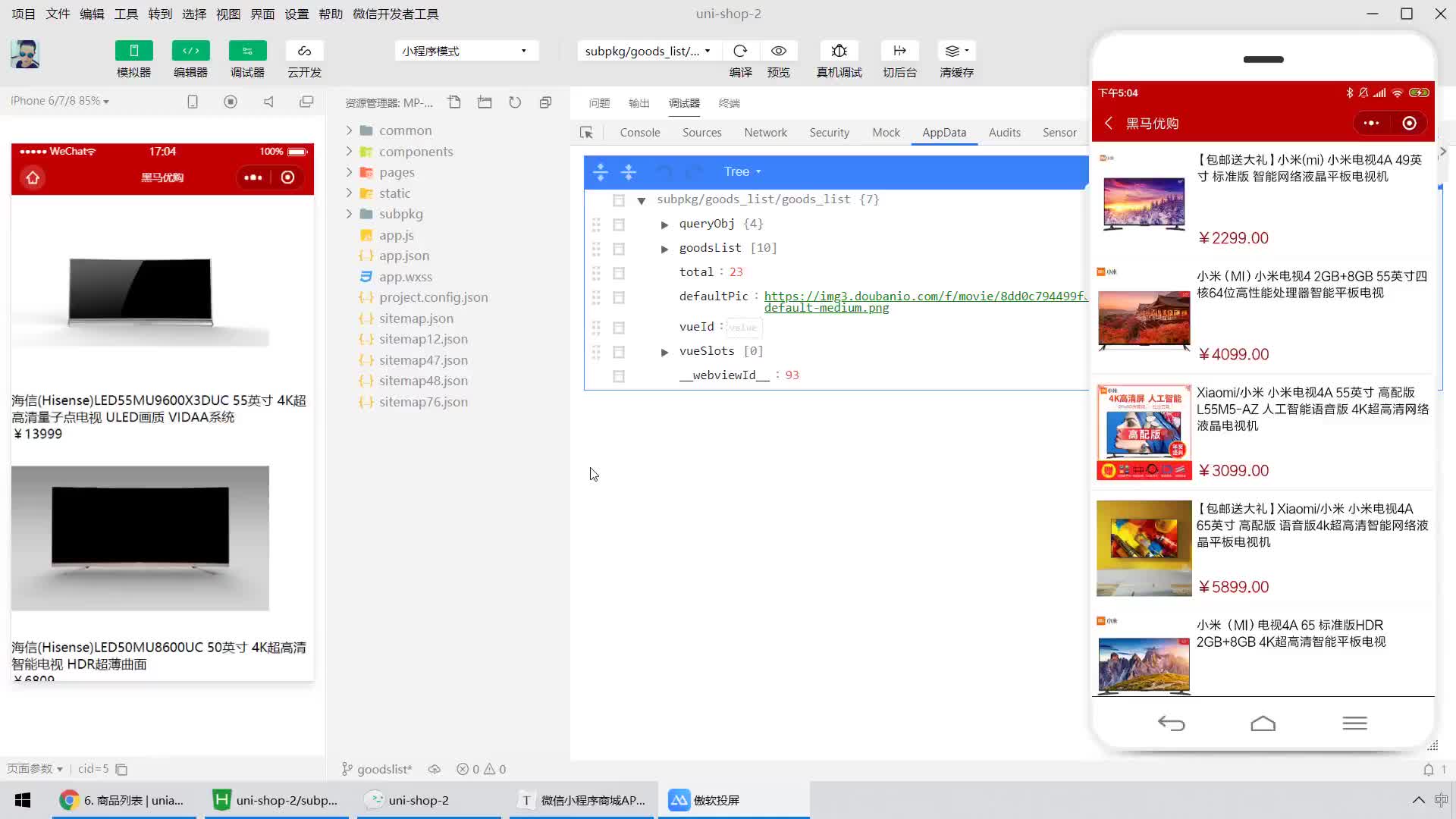This screenshot has width=1456, height=819.
Task: Click the action box beside defaultPic
Action: [619, 297]
